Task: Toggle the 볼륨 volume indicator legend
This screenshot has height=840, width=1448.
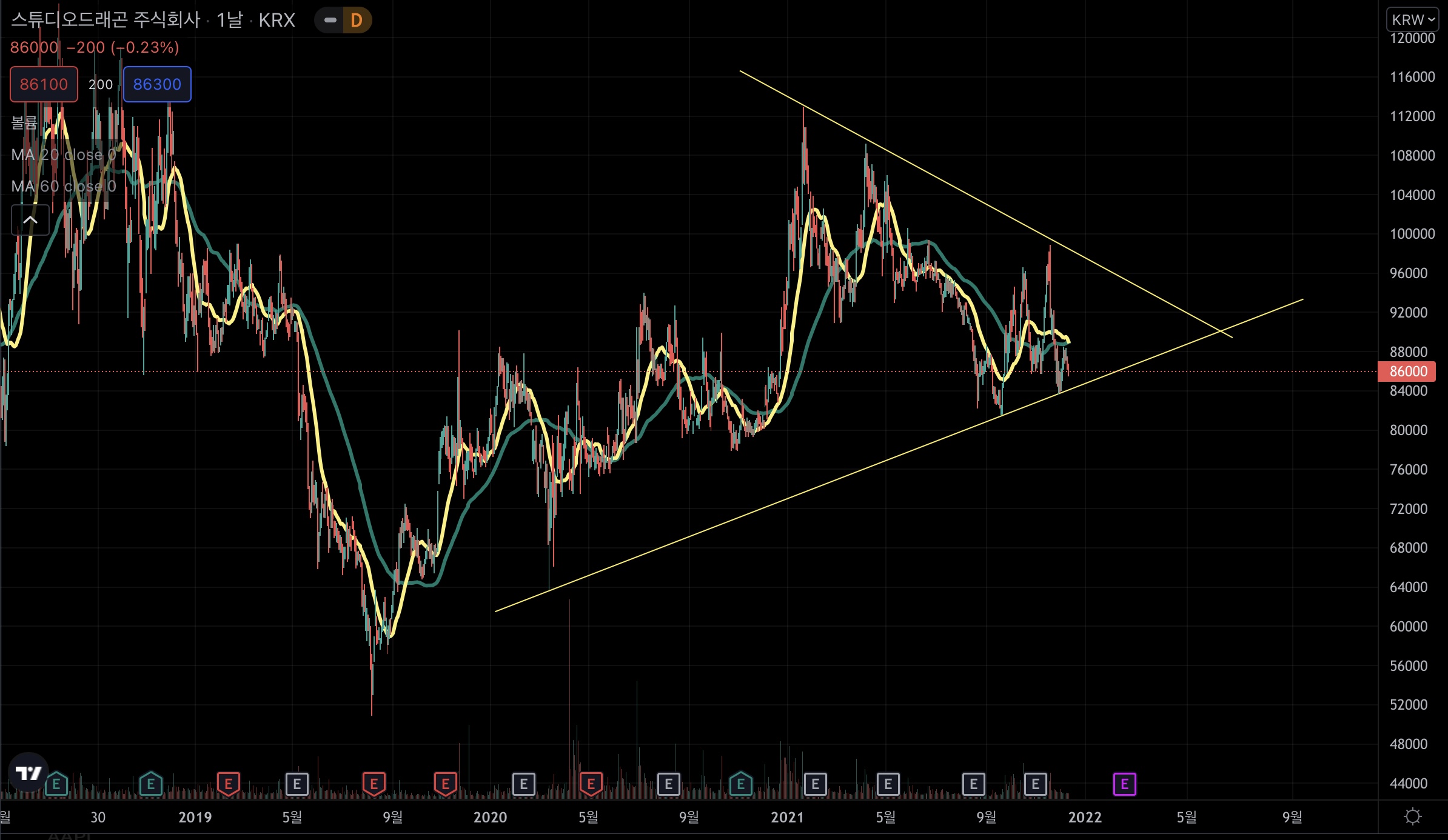Action: [x=24, y=123]
